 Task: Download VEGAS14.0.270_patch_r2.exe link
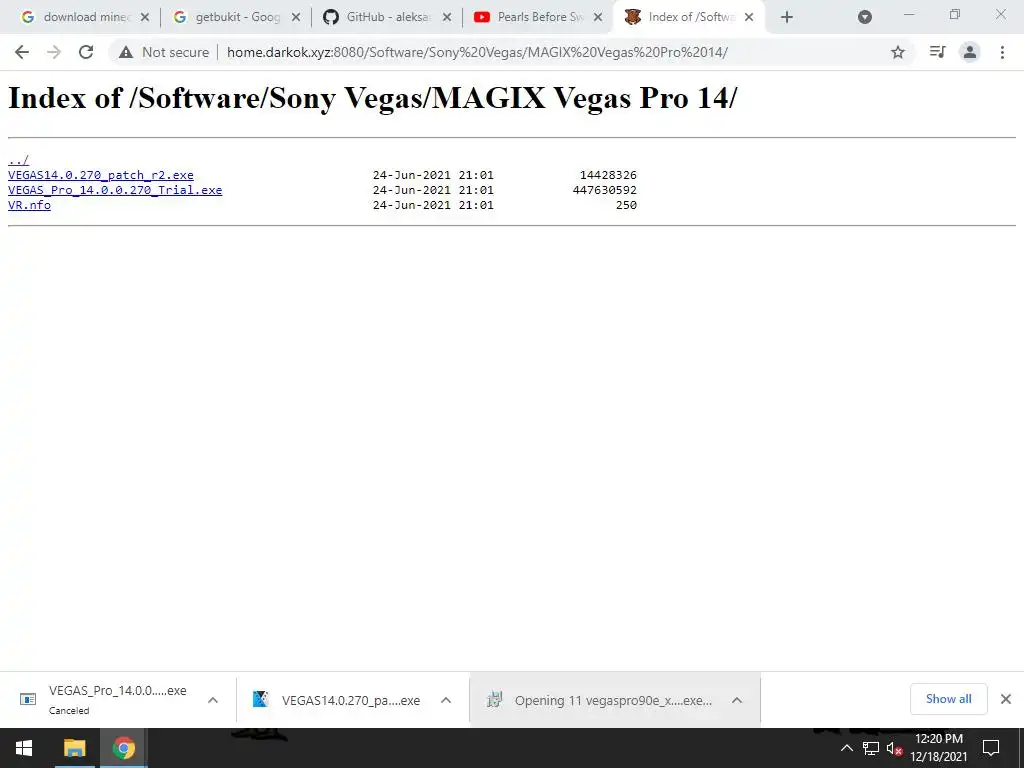coord(101,175)
